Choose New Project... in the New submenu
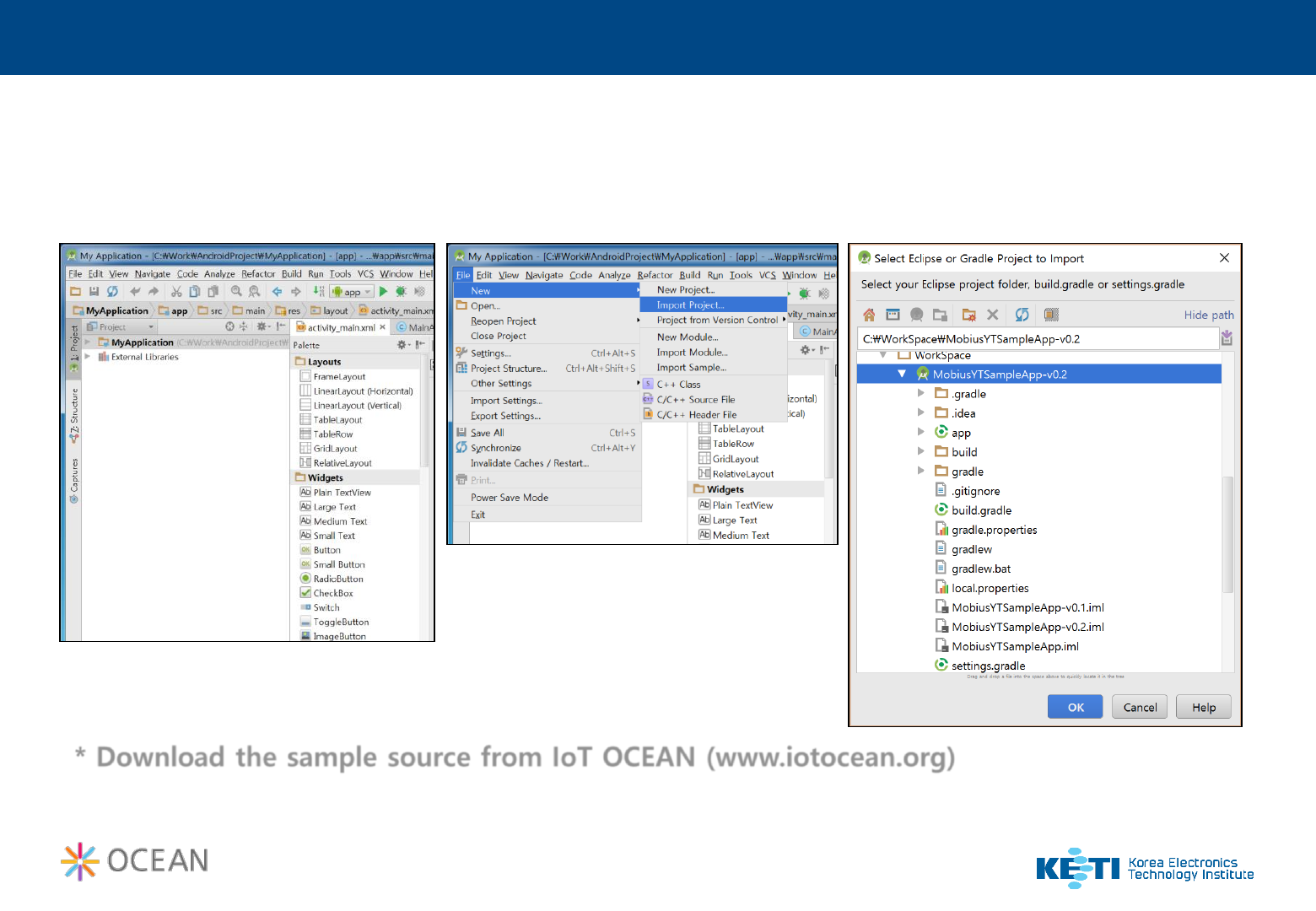Screen dimensions: 1316x911 point(715,290)
